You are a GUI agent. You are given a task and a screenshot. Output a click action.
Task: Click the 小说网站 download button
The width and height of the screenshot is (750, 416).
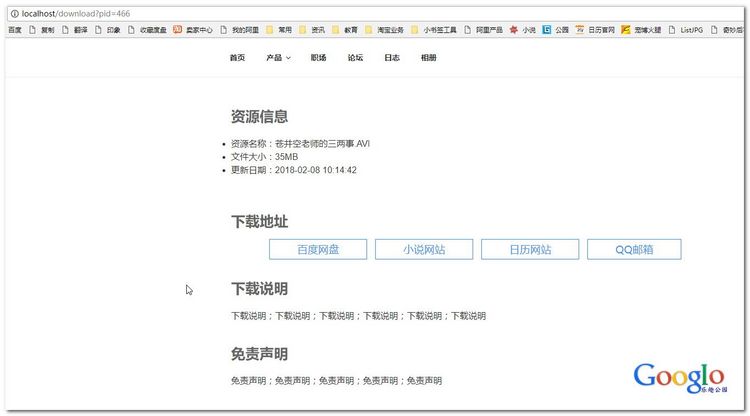(424, 249)
